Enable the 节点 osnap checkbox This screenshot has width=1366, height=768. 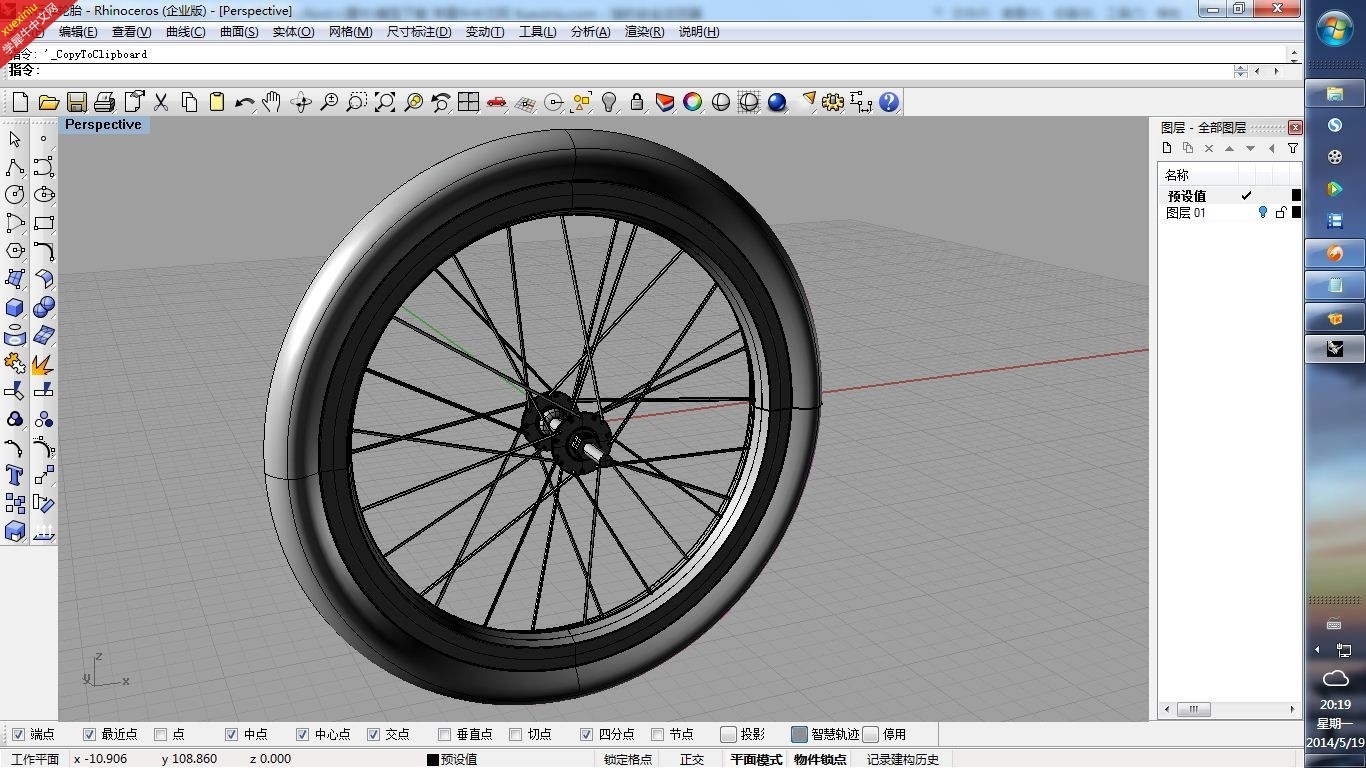(657, 734)
